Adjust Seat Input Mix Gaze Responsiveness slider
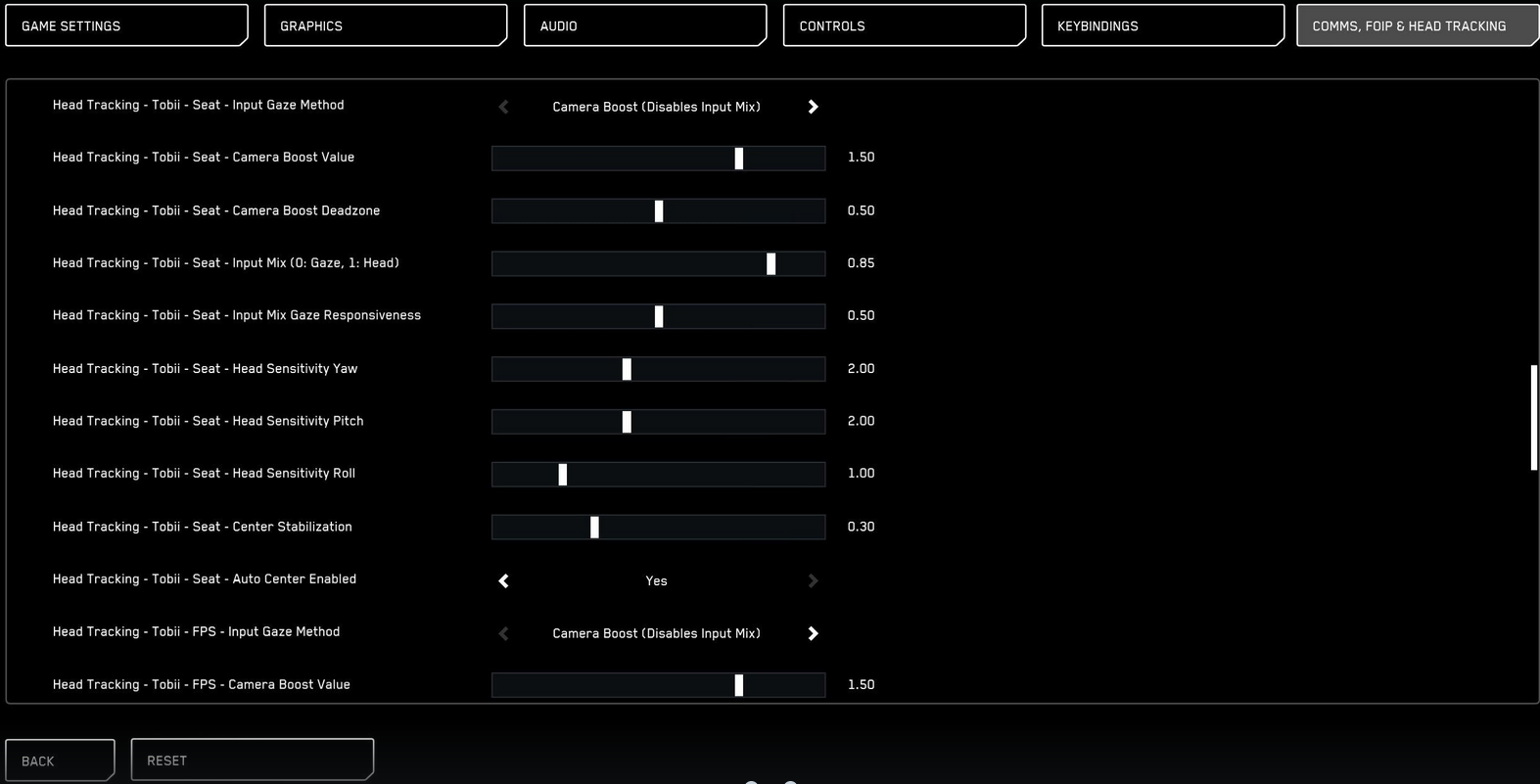The image size is (1540, 784). pyautogui.click(x=658, y=316)
